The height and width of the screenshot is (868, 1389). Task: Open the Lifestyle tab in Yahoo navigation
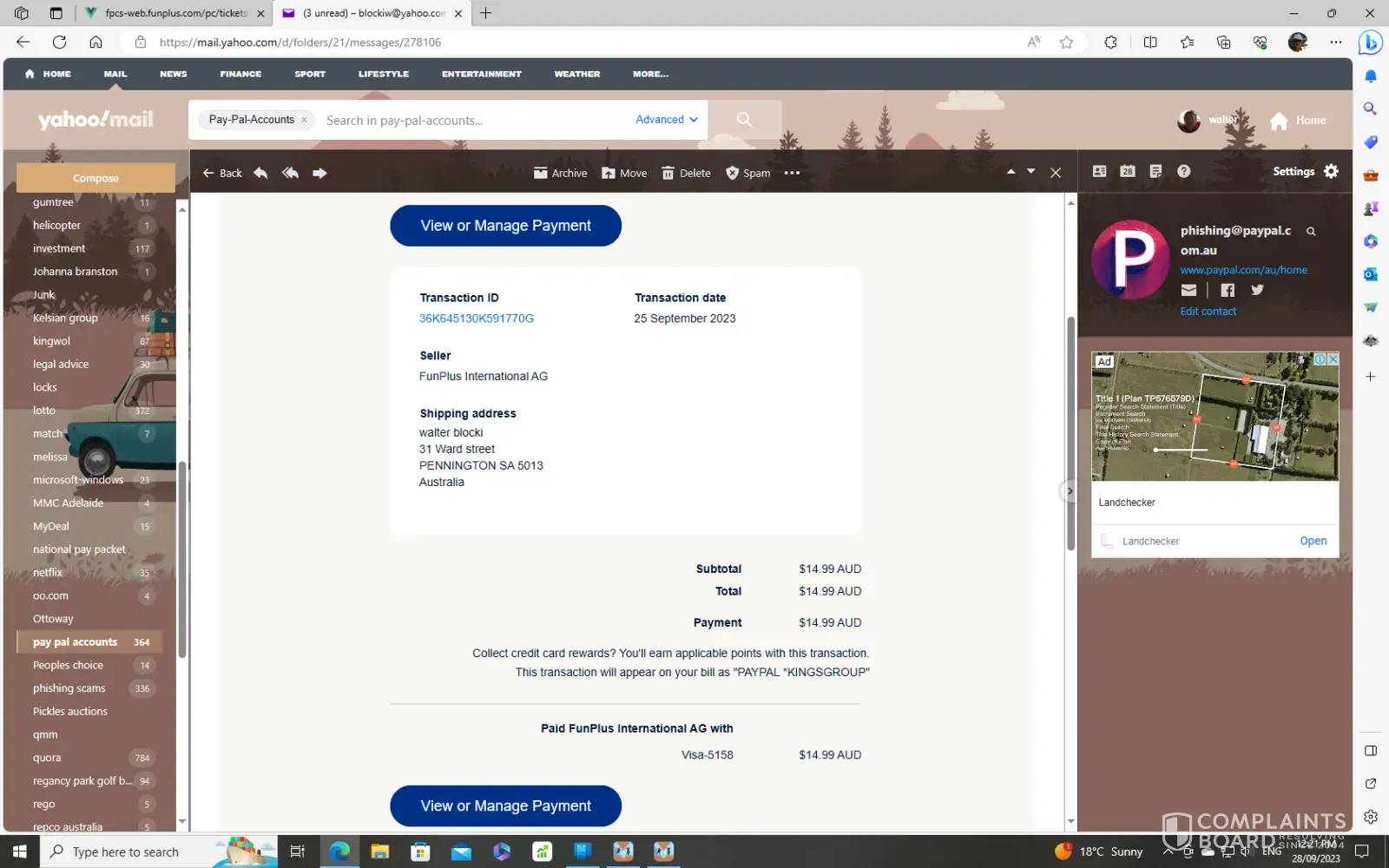383,74
